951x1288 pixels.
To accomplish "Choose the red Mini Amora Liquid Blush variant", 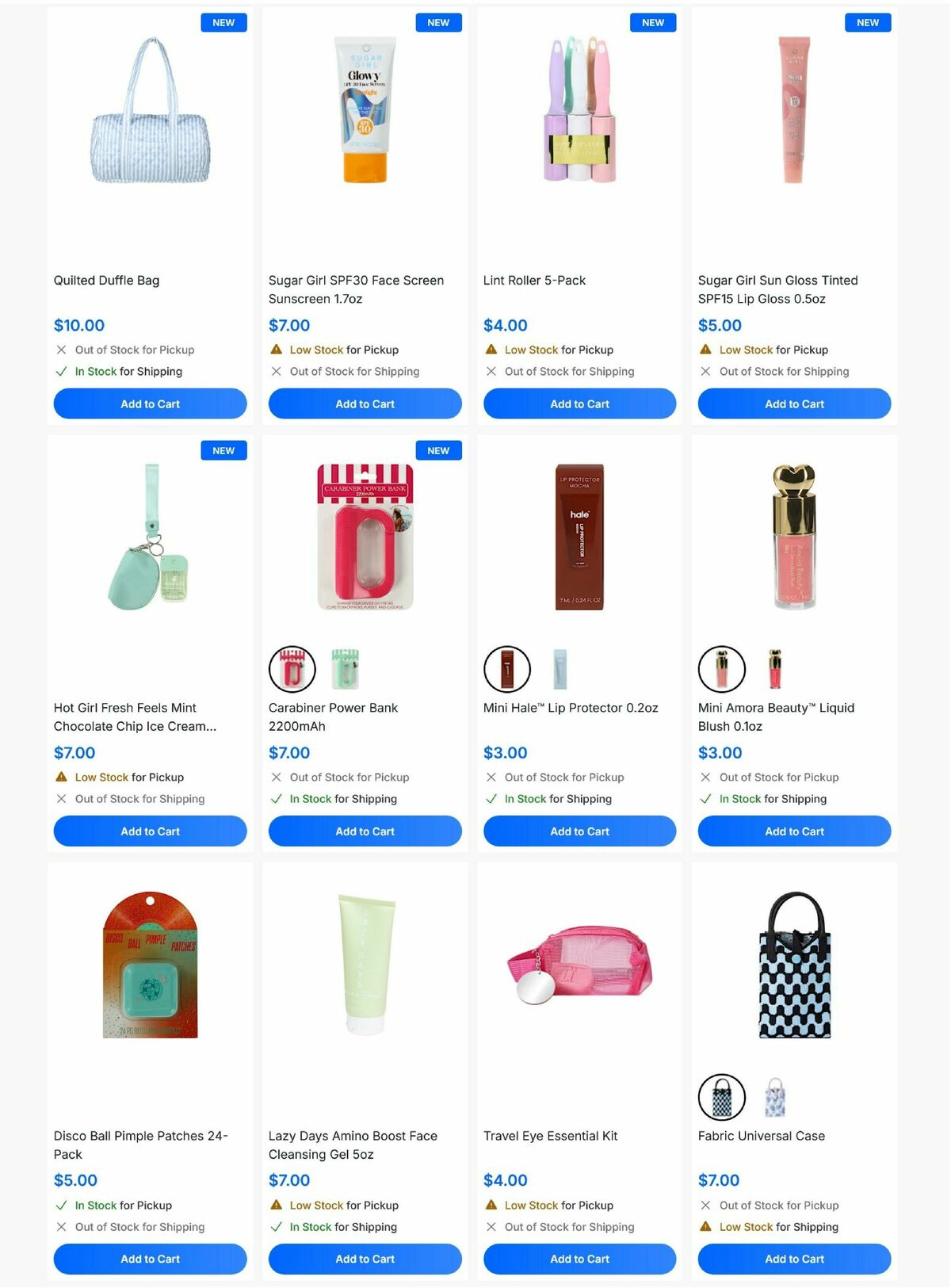I will 775,669.
